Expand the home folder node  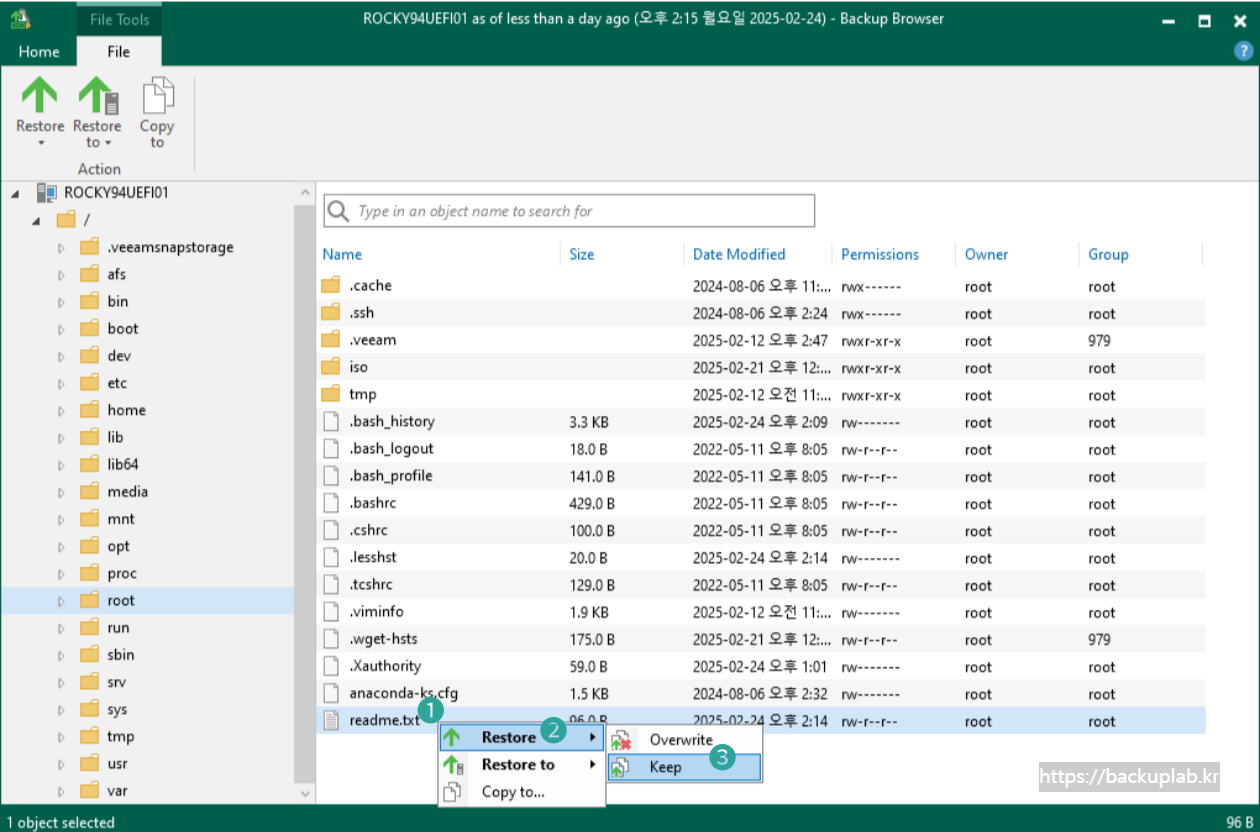pos(60,411)
